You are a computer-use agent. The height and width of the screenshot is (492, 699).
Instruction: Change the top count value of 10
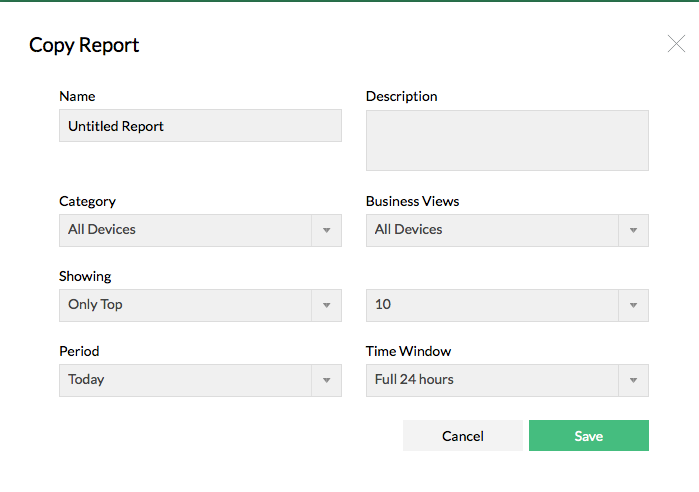pyautogui.click(x=492, y=305)
